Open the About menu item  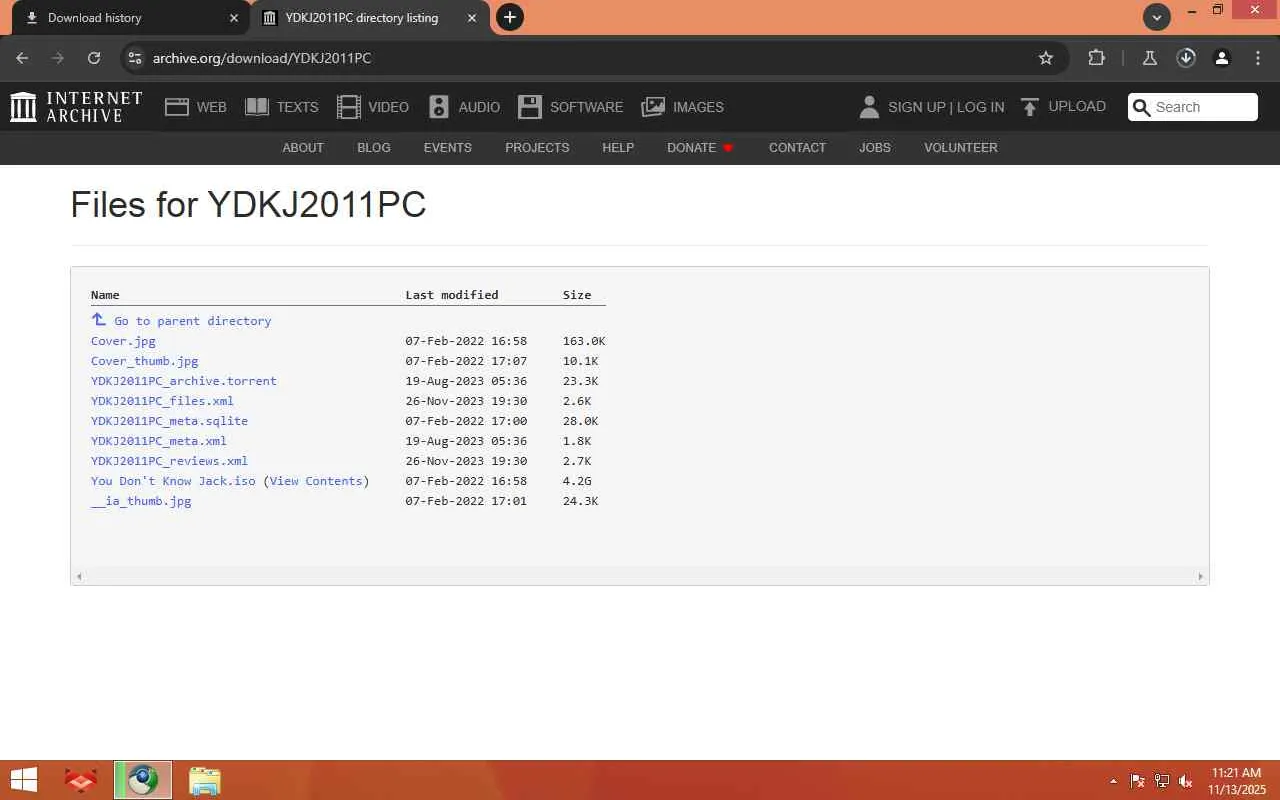coord(303,148)
